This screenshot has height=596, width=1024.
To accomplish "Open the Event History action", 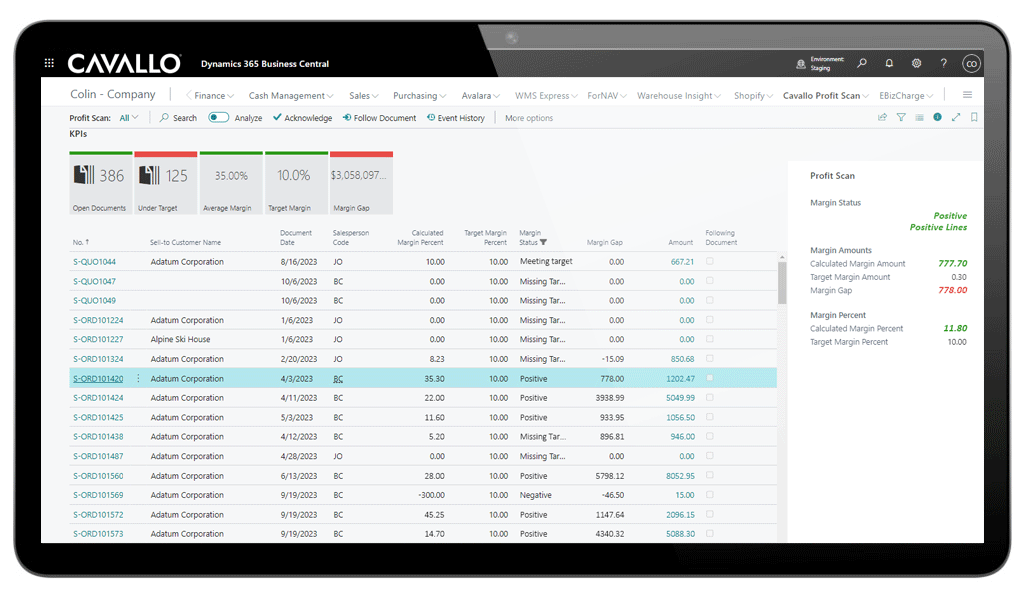I will pos(456,118).
